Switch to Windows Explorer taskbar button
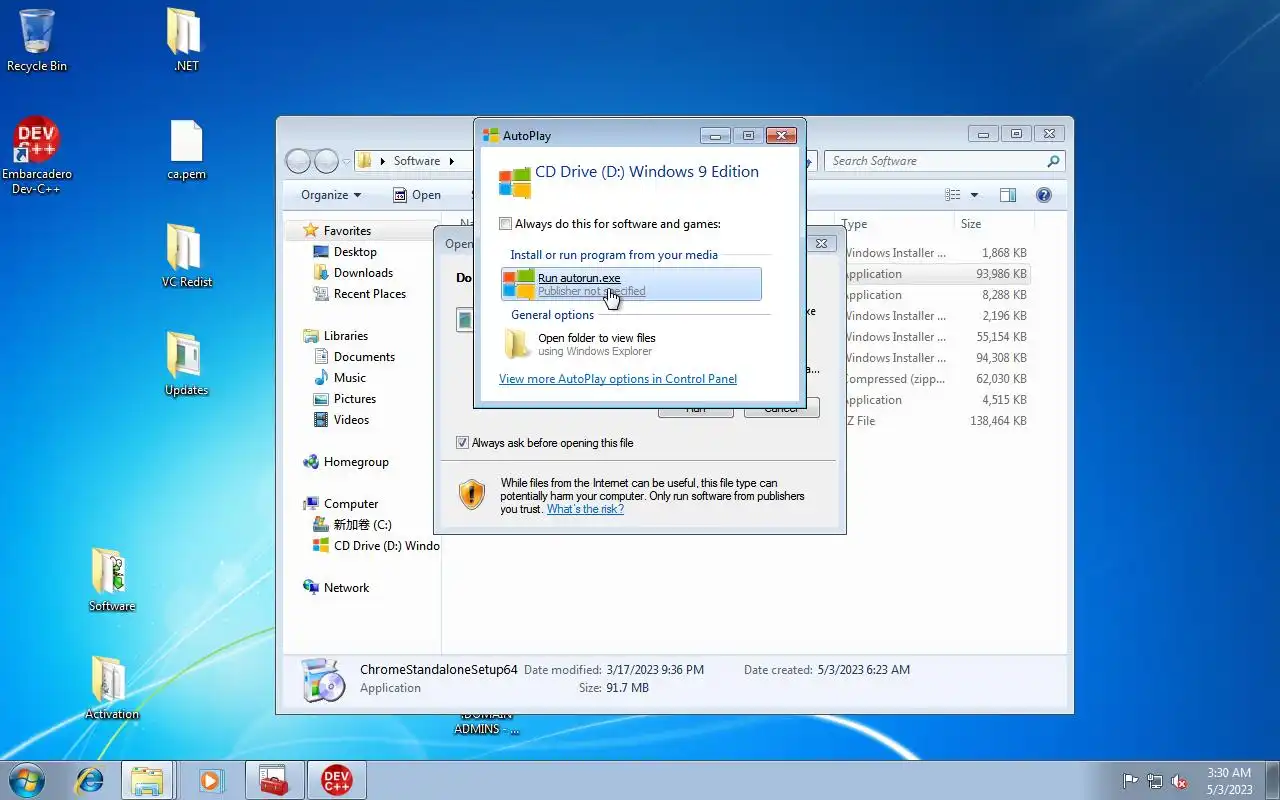This screenshot has height=800, width=1280. click(148, 780)
